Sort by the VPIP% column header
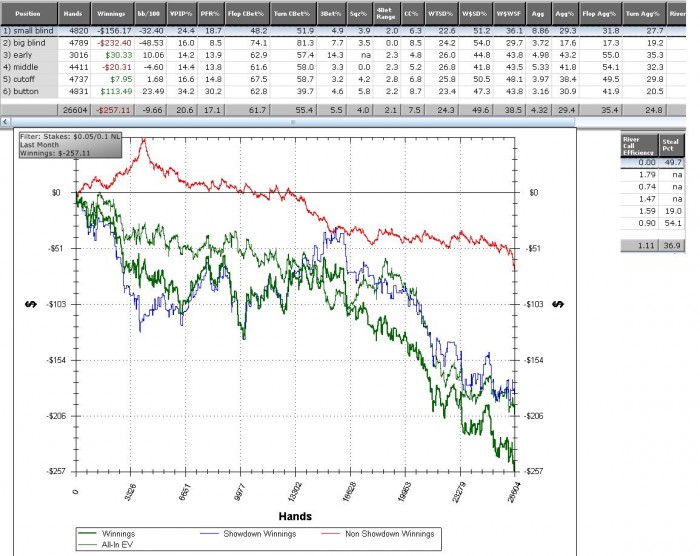Viewport: 700px width, 556px height. (182, 14)
